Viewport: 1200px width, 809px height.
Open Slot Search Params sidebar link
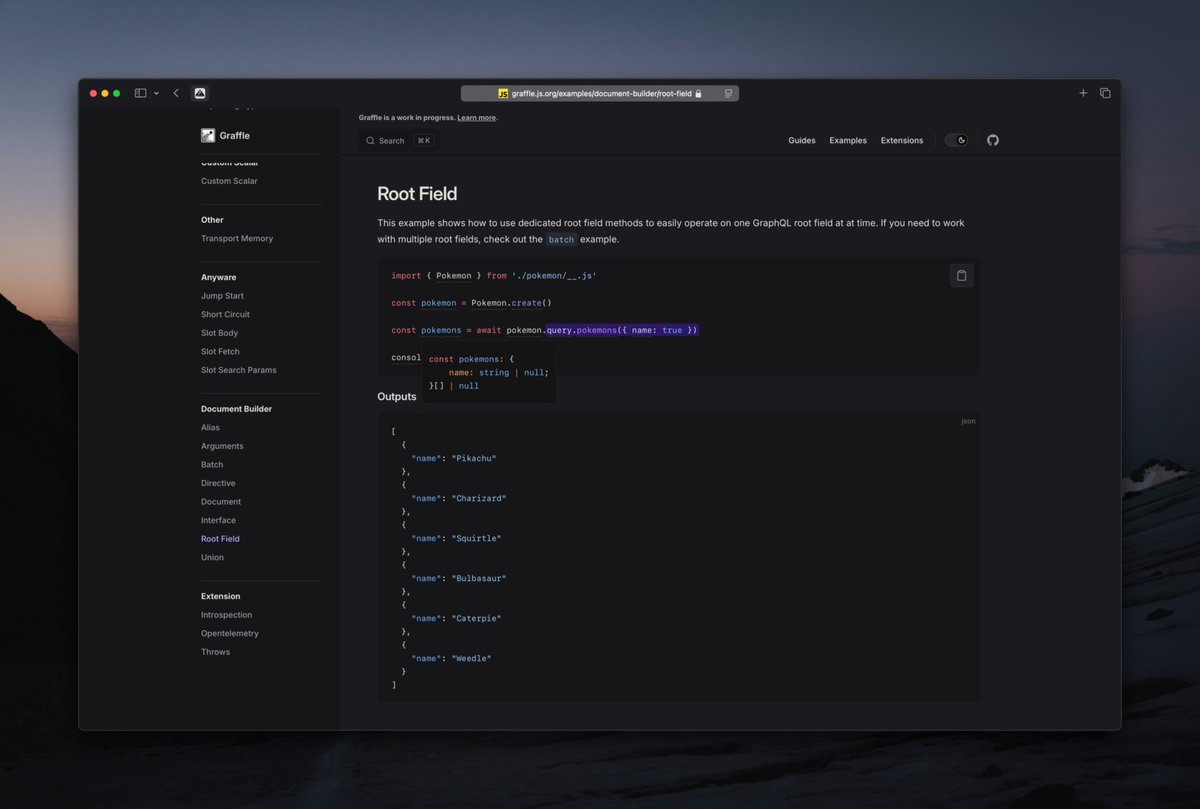point(239,370)
